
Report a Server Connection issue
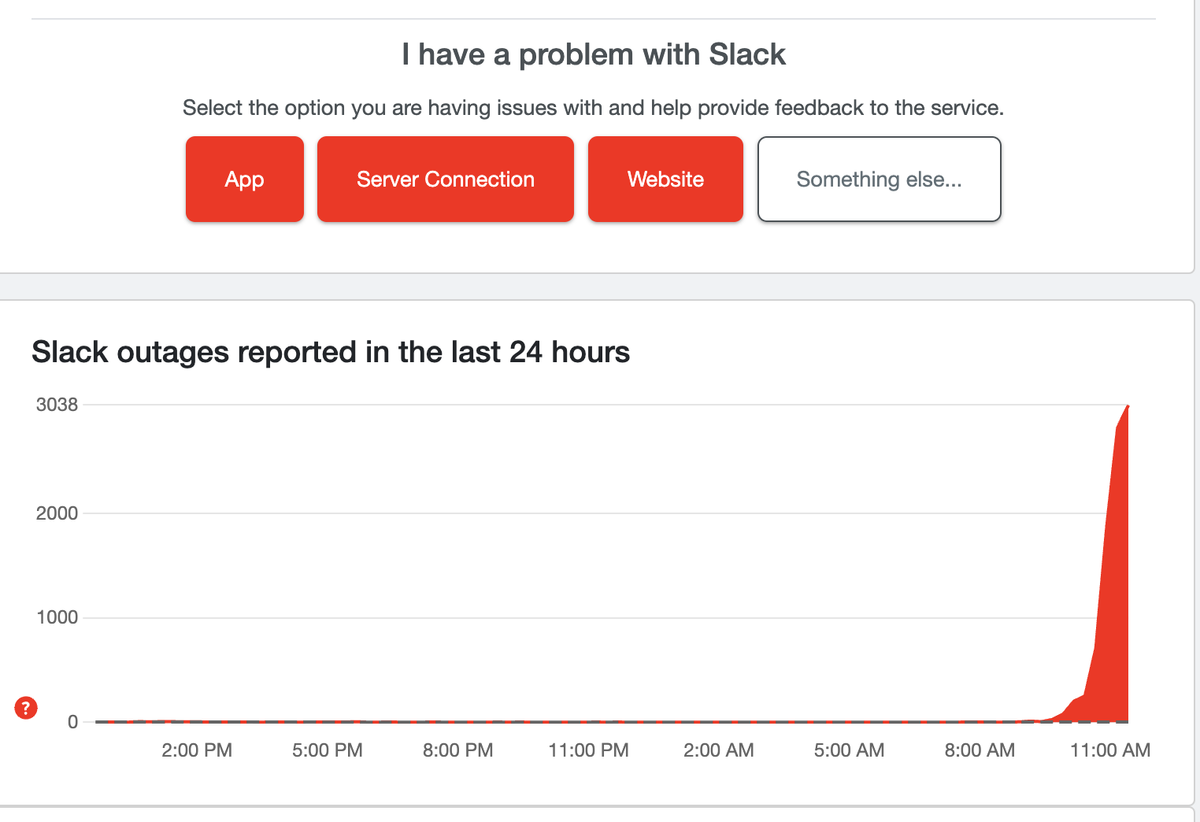coord(445,179)
